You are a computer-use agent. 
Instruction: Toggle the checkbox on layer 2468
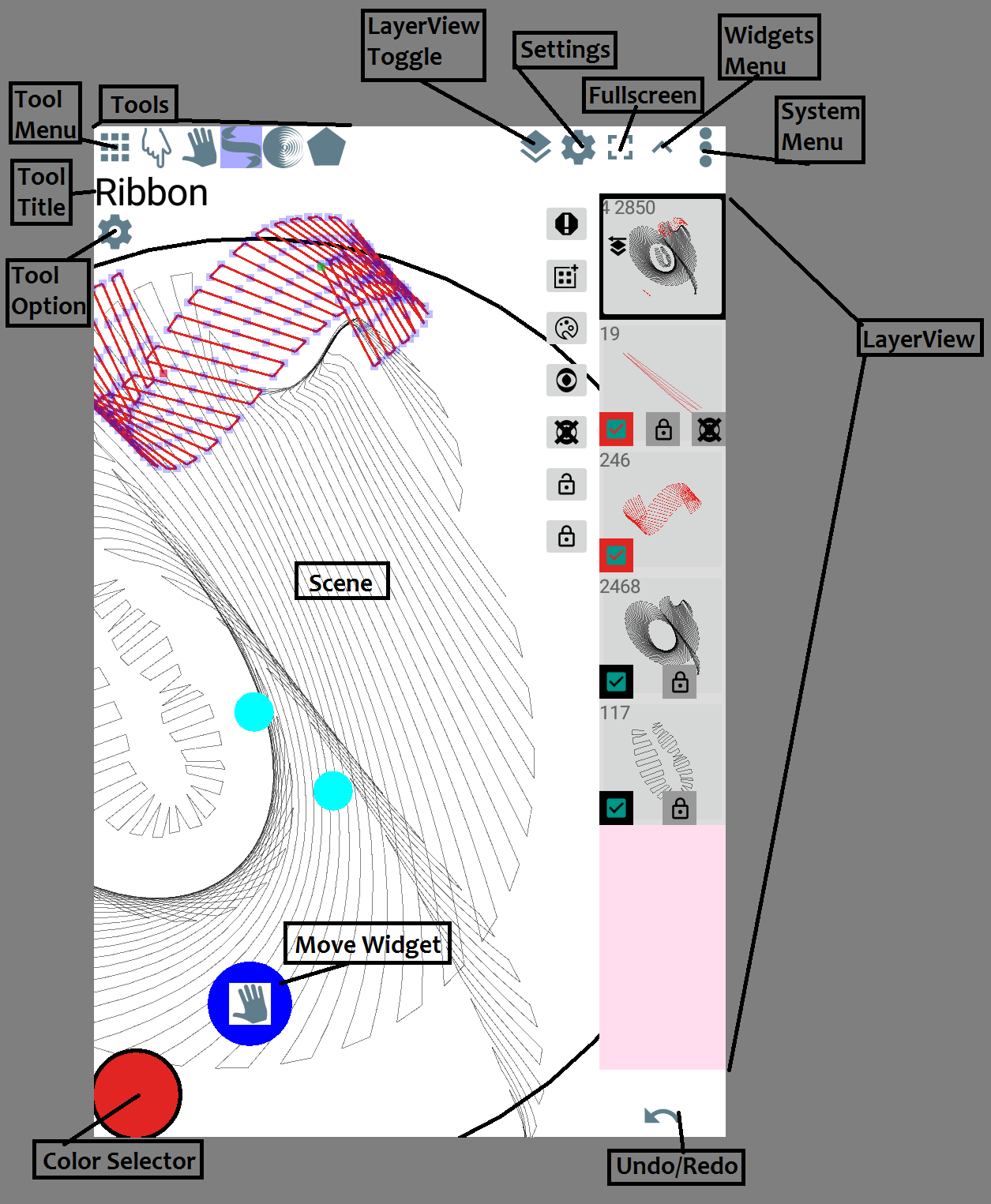point(617,682)
